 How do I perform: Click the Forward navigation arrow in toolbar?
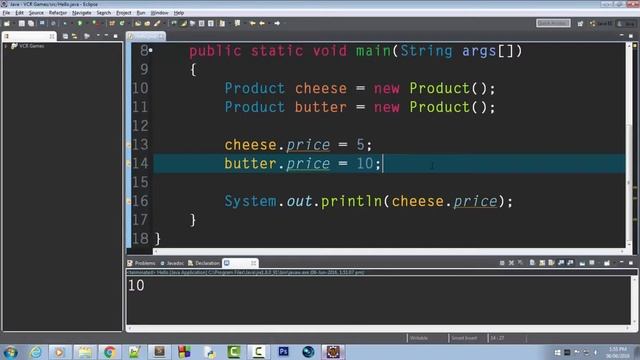click(x=277, y=24)
